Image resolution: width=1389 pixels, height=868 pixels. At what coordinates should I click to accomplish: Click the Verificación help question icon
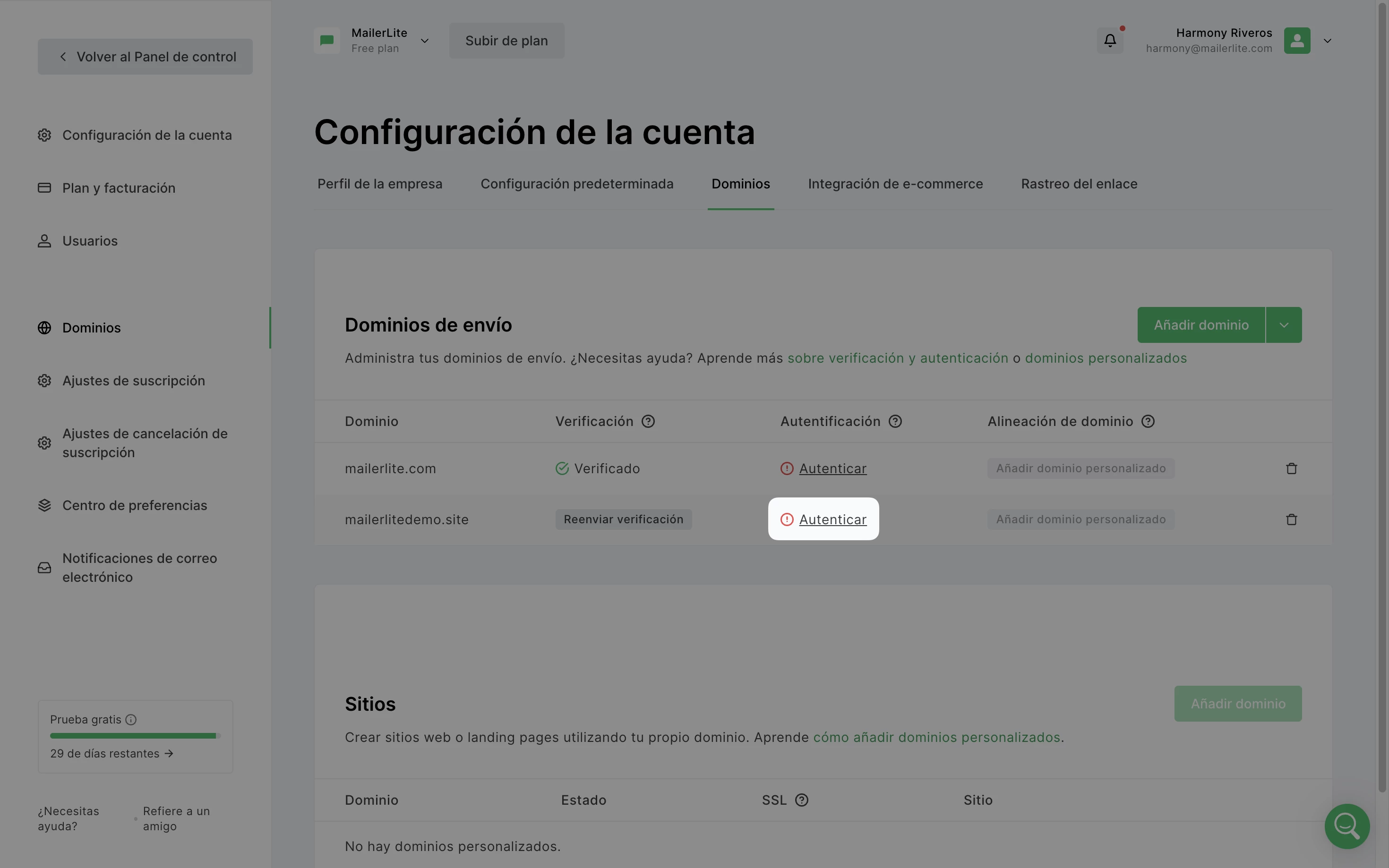tap(648, 421)
